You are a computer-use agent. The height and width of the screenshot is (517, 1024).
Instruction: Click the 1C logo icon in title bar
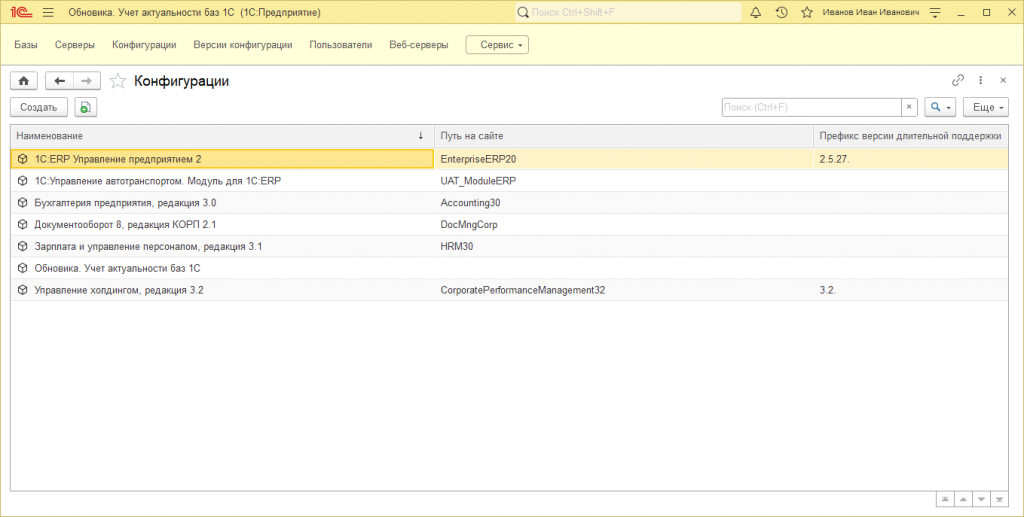(x=22, y=12)
